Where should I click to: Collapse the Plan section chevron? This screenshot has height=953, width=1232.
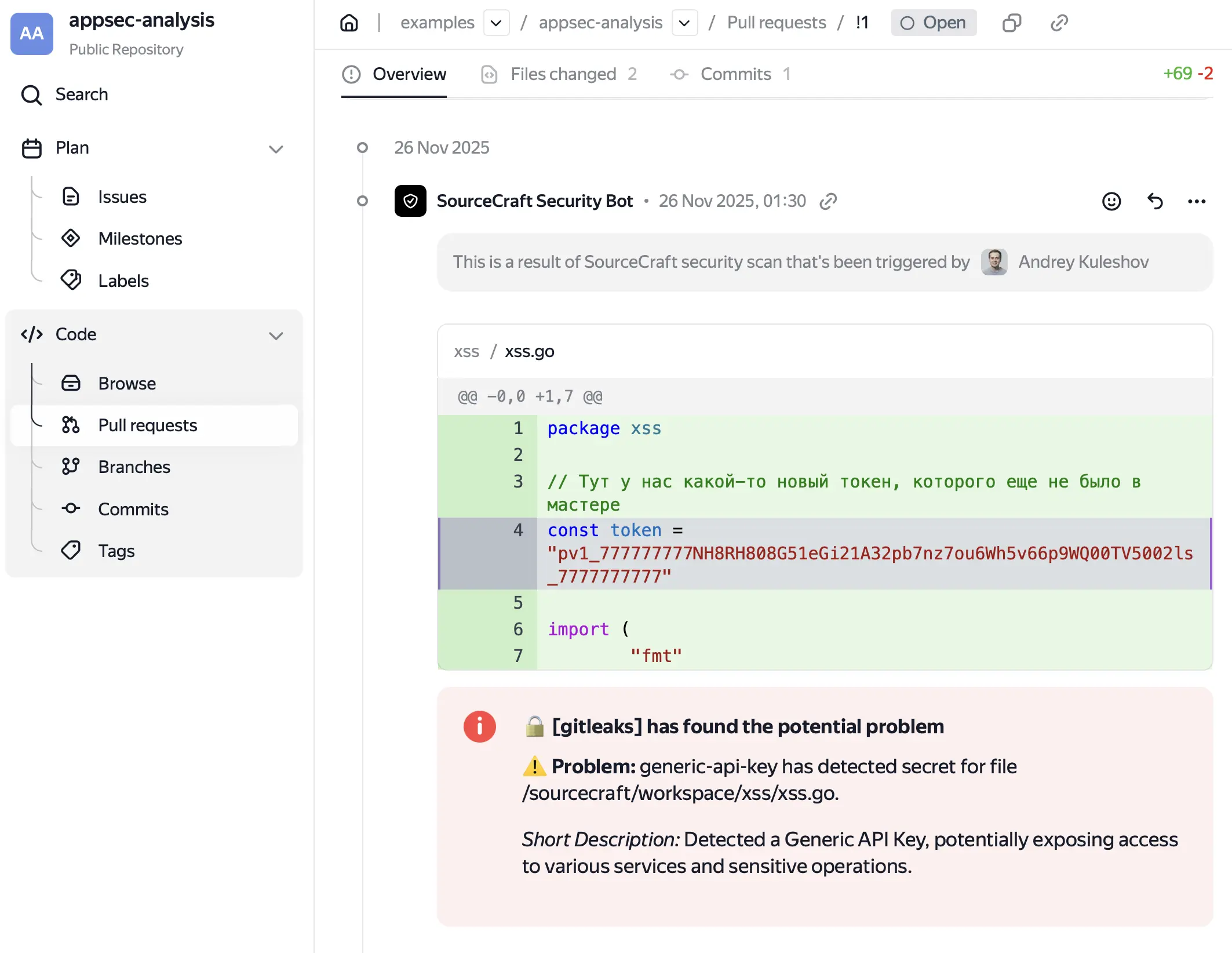pos(276,149)
